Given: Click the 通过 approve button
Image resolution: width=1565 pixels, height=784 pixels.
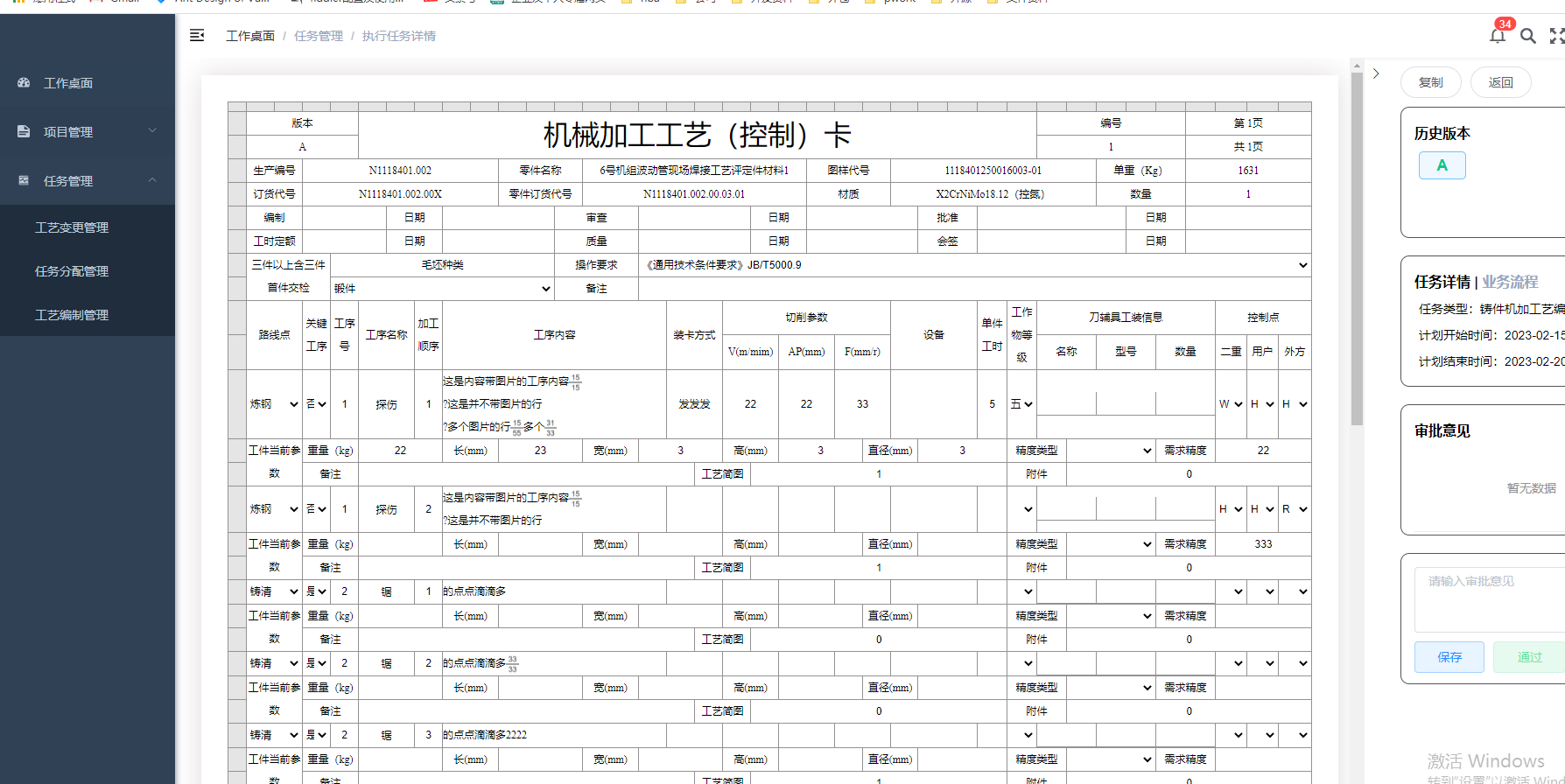Looking at the screenshot, I should (x=1530, y=657).
